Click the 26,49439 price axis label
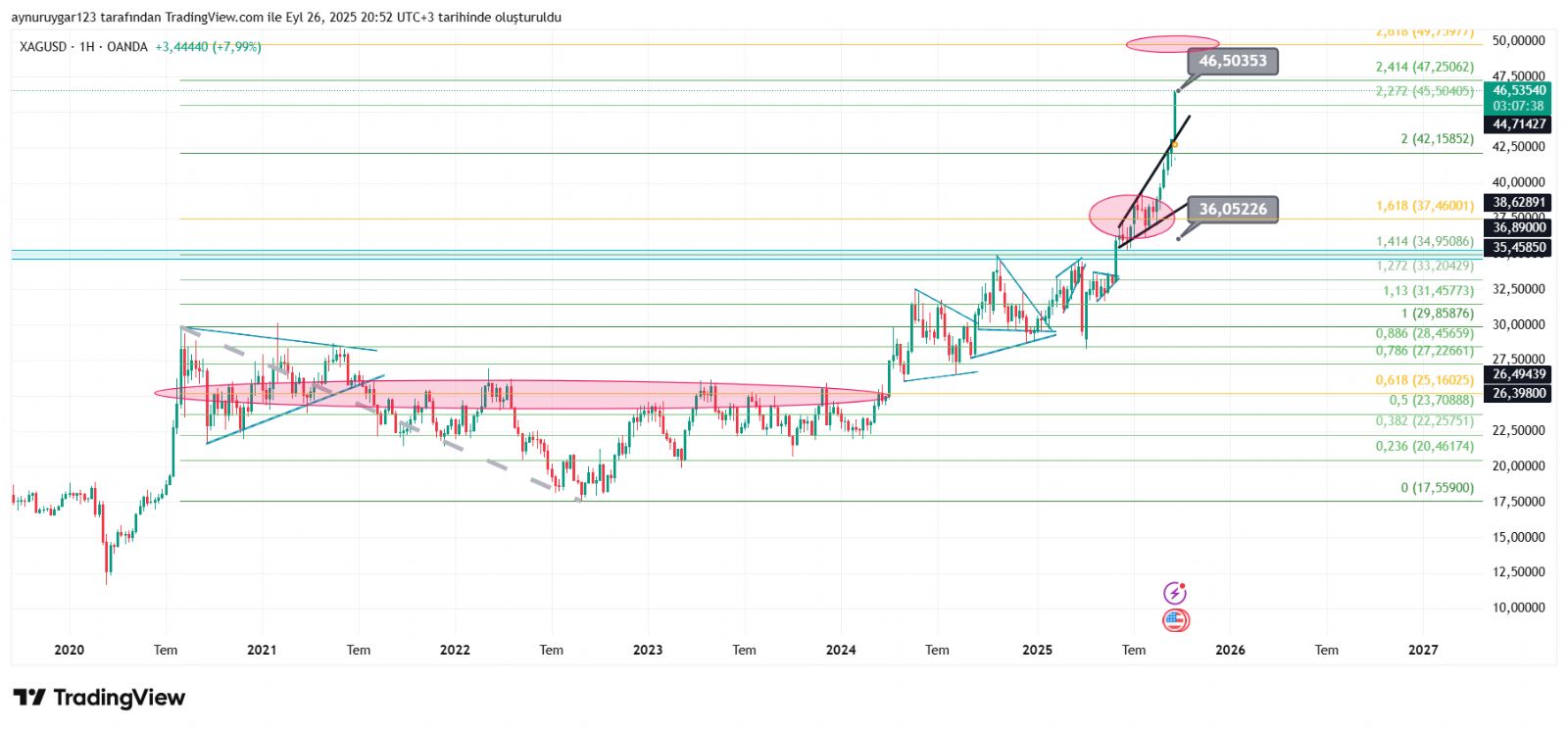Image resolution: width=1568 pixels, height=730 pixels. click(x=1518, y=374)
